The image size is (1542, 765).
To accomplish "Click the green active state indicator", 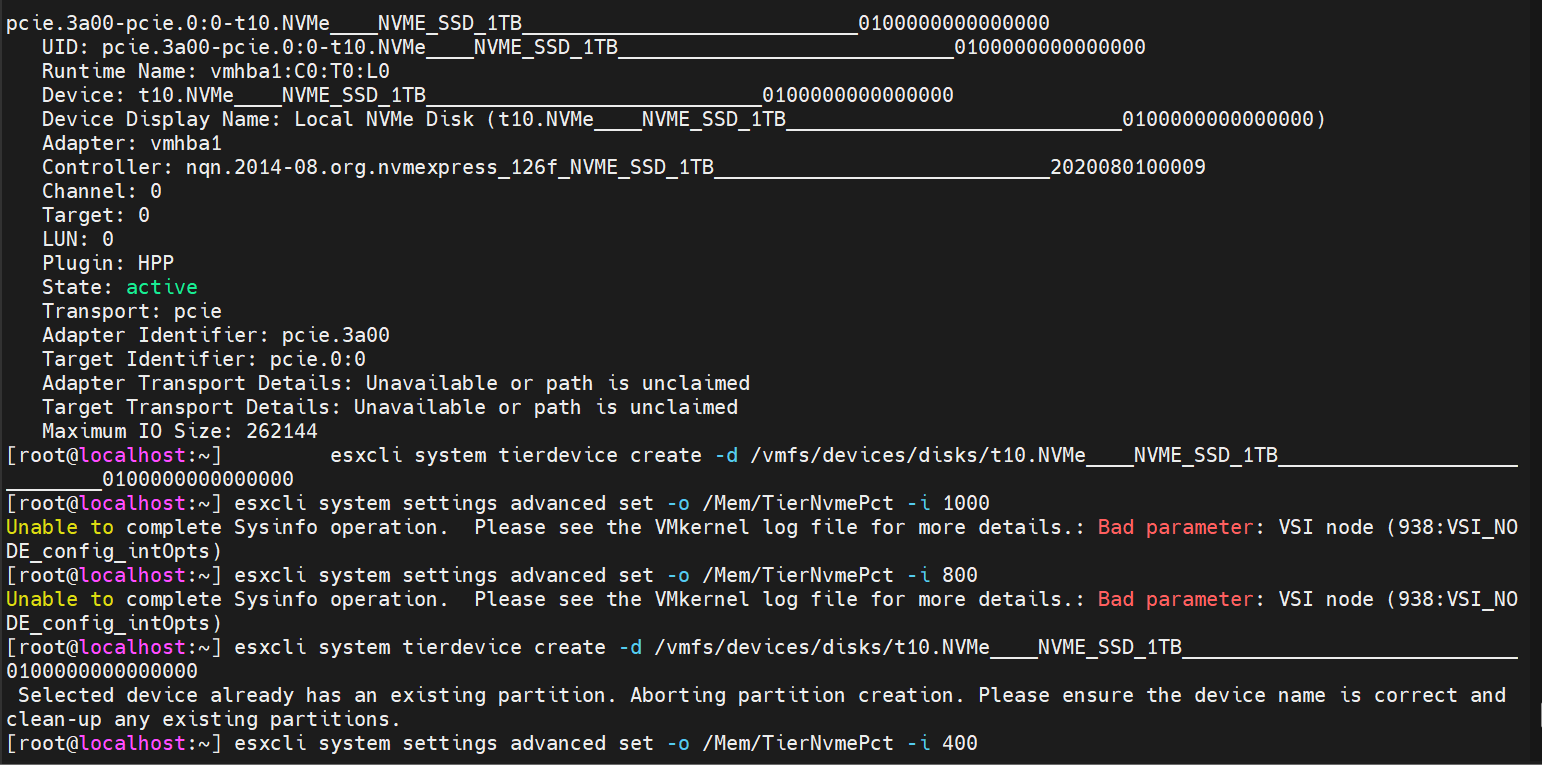I will tap(162, 287).
